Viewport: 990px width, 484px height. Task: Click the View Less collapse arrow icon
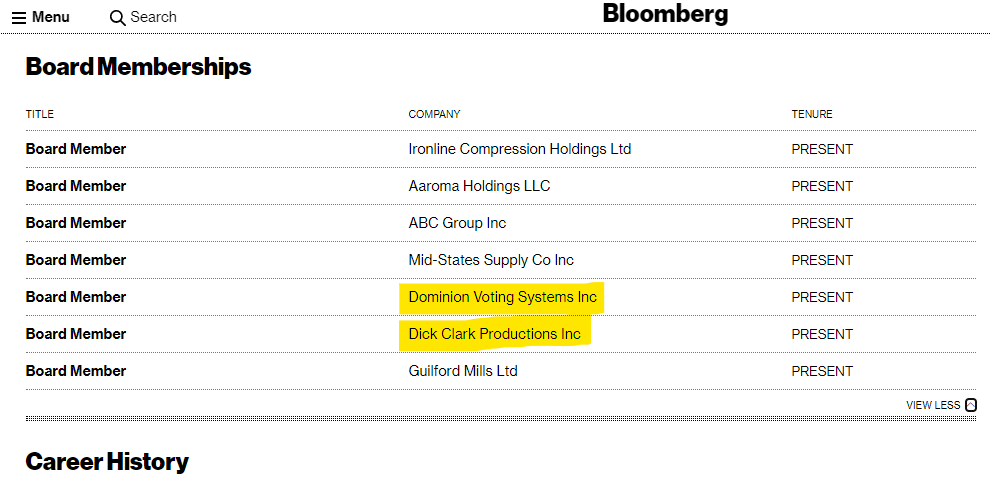(970, 405)
